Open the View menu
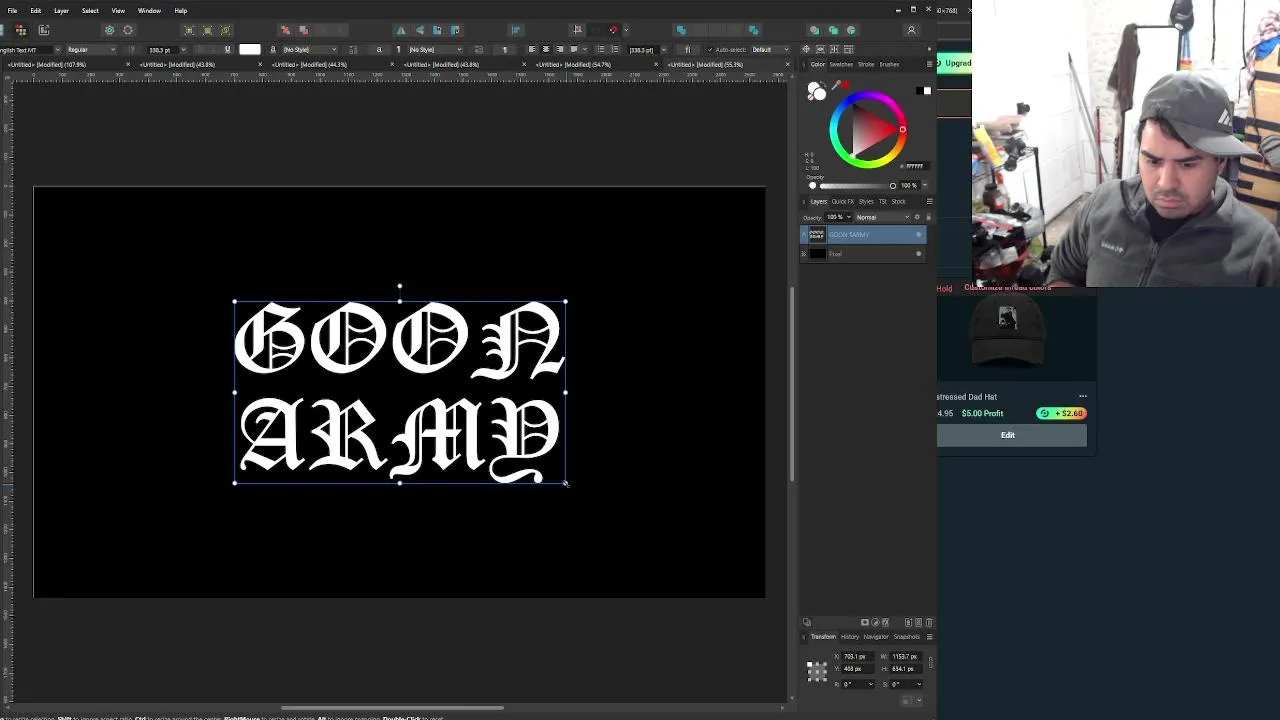 [118, 10]
